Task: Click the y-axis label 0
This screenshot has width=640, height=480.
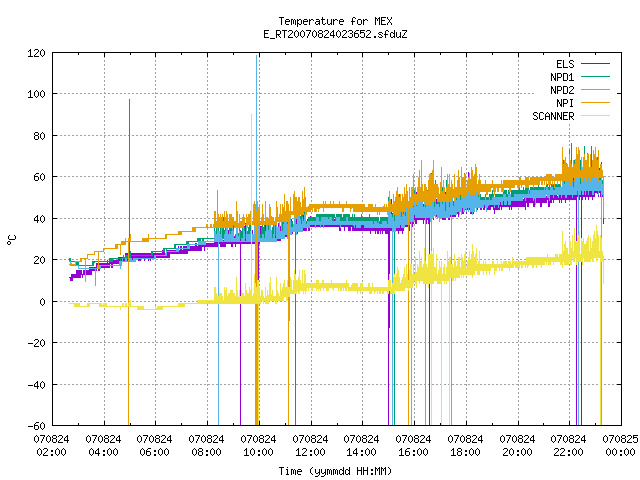Action: pos(42,302)
